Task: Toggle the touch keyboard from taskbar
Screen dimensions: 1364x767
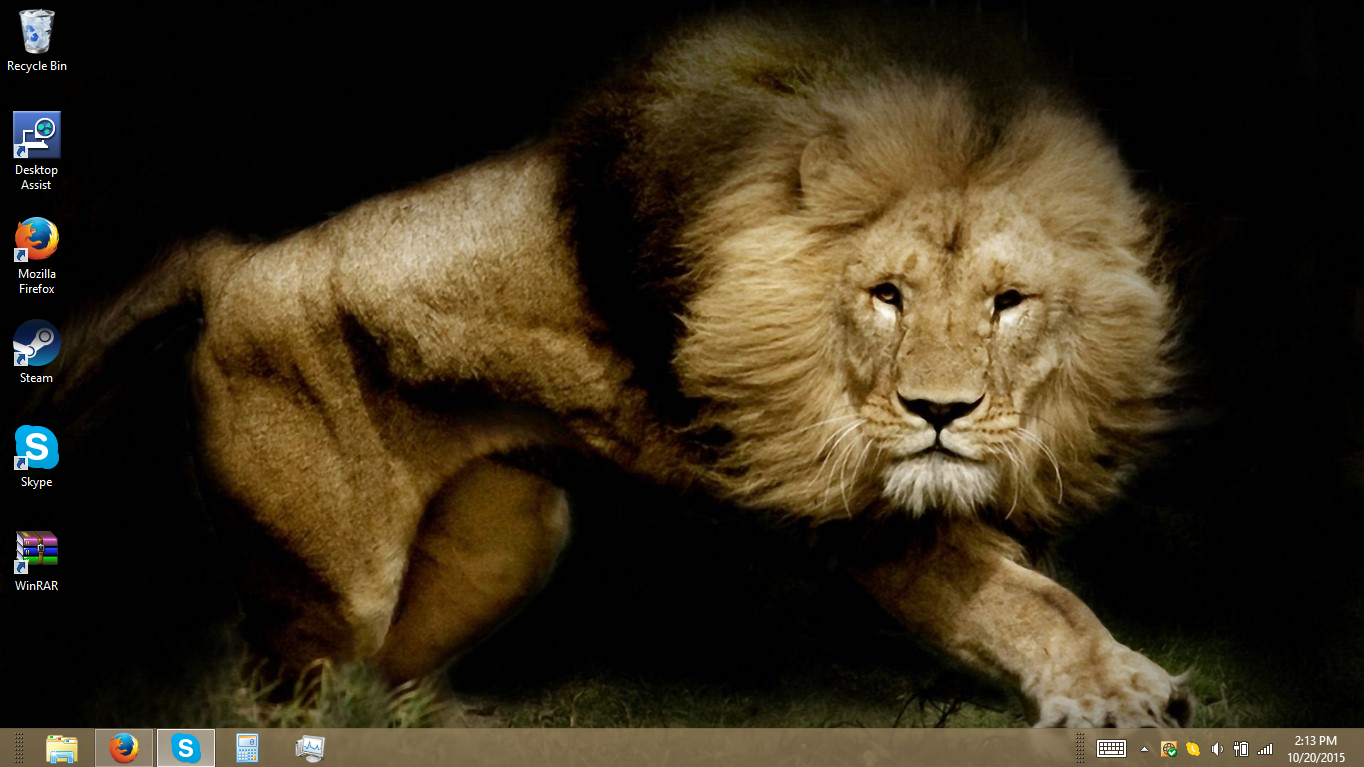Action: pyautogui.click(x=1111, y=748)
